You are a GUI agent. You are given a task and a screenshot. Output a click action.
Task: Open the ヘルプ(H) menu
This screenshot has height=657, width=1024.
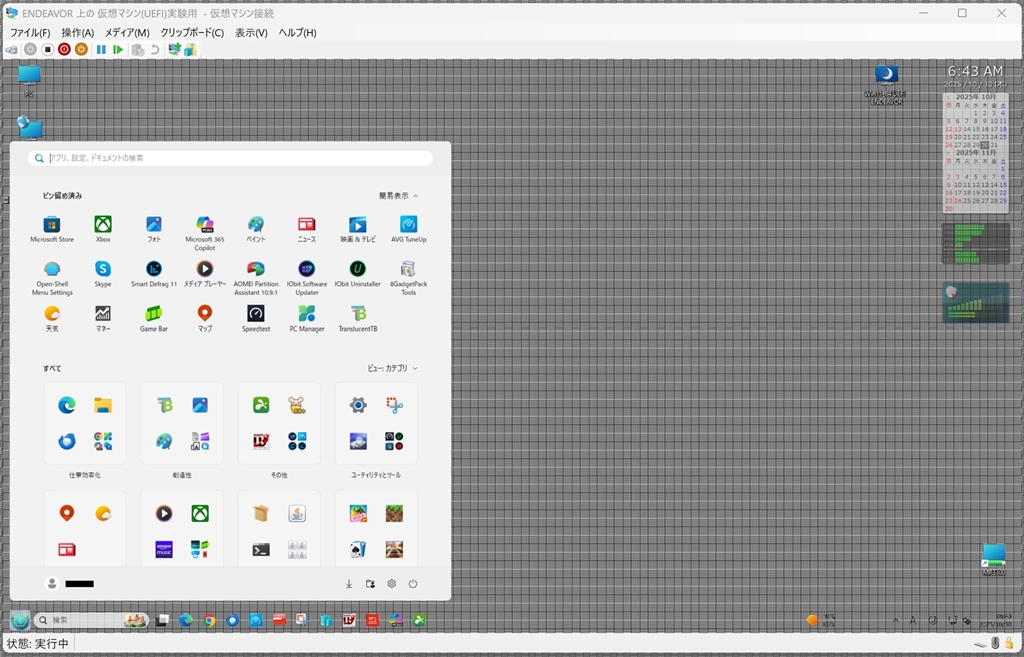(297, 33)
